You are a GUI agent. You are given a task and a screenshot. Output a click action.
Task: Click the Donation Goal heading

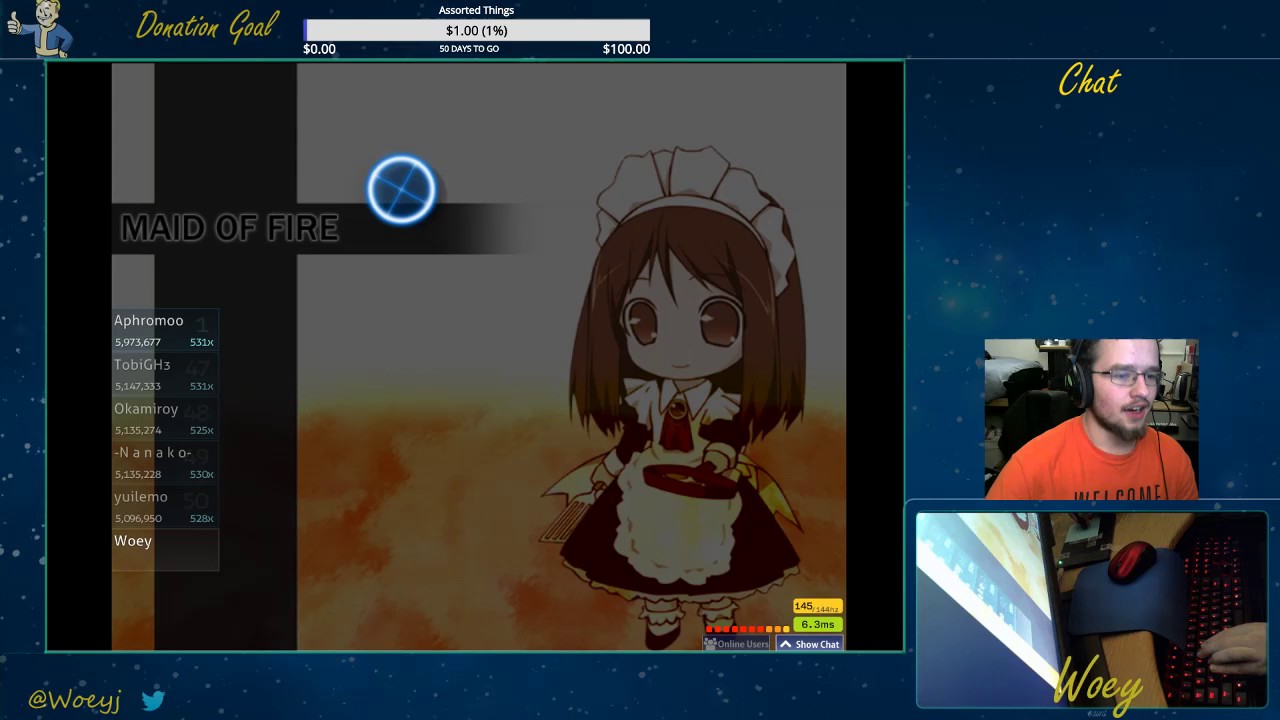tap(206, 26)
